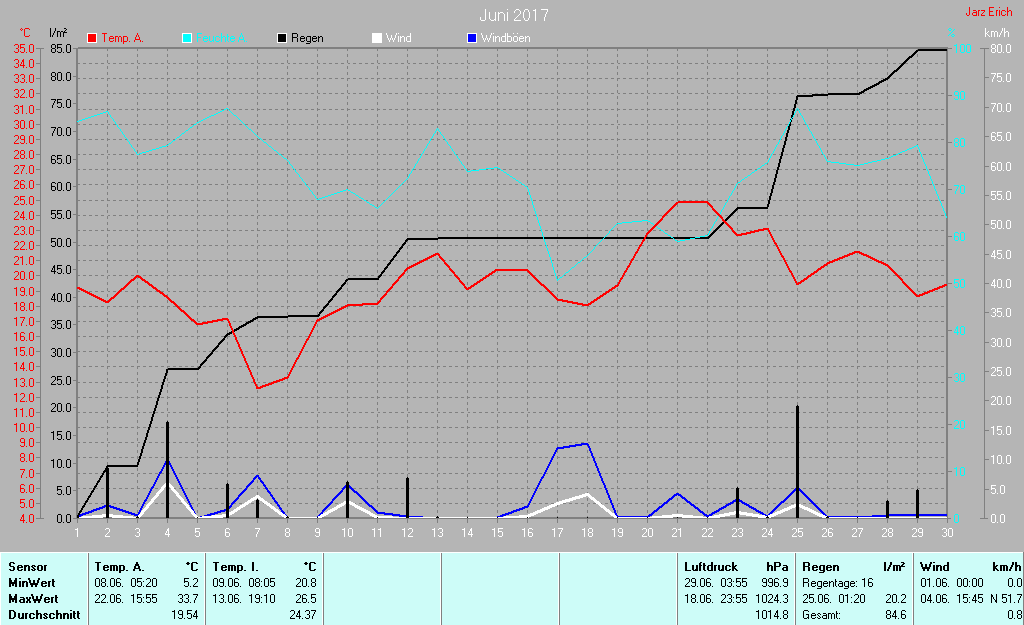The image size is (1024, 625).
Task: Click the MaxWert temperature value 33.7
Action: [187, 599]
